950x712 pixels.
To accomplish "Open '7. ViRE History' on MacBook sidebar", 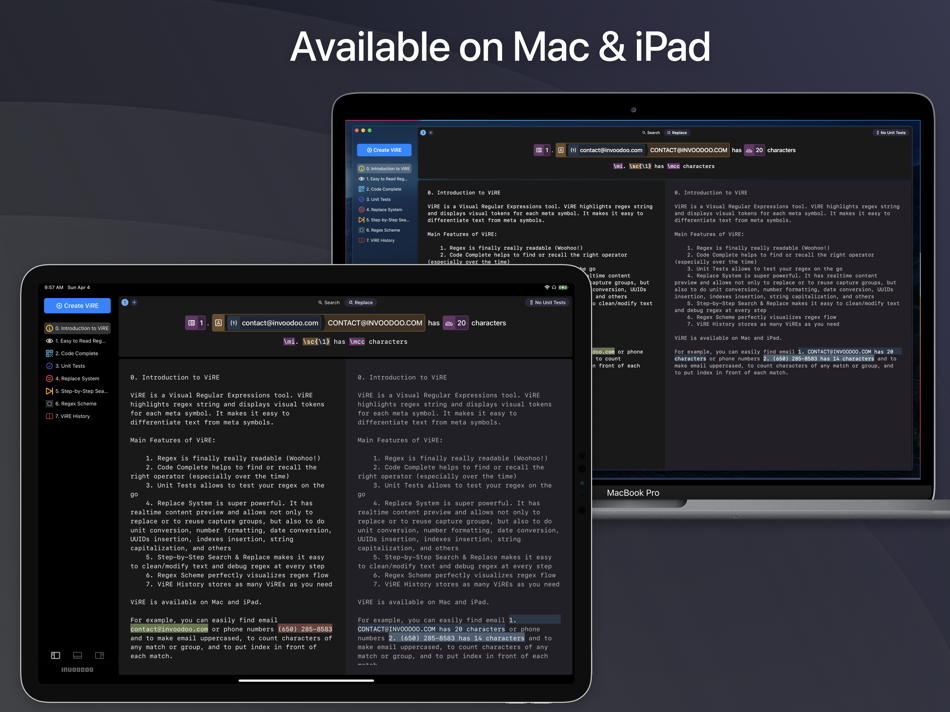I will pyautogui.click(x=384, y=241).
